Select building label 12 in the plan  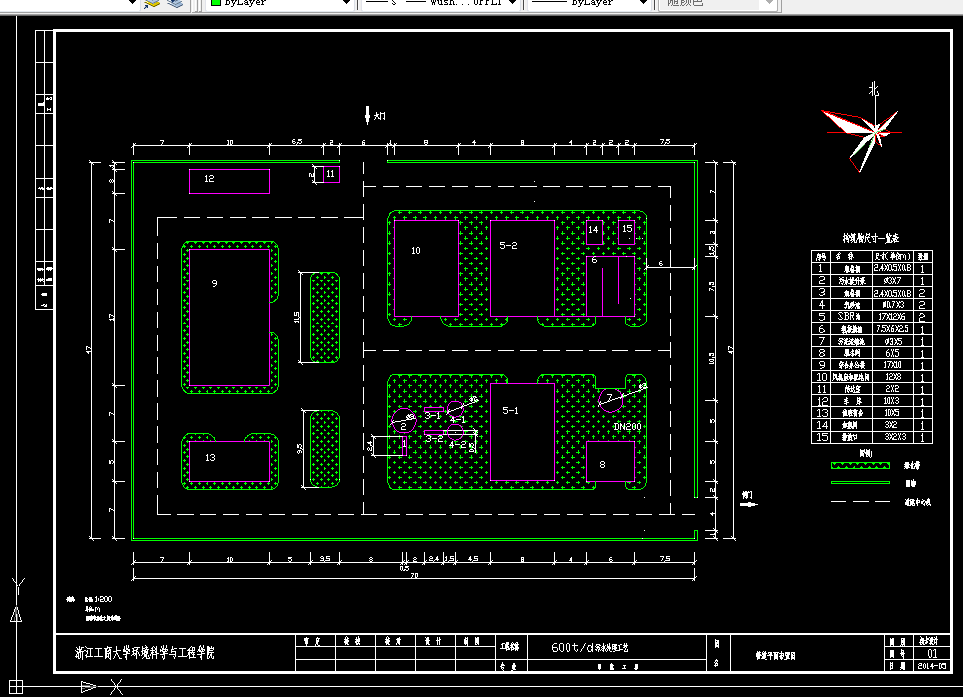click(x=209, y=179)
